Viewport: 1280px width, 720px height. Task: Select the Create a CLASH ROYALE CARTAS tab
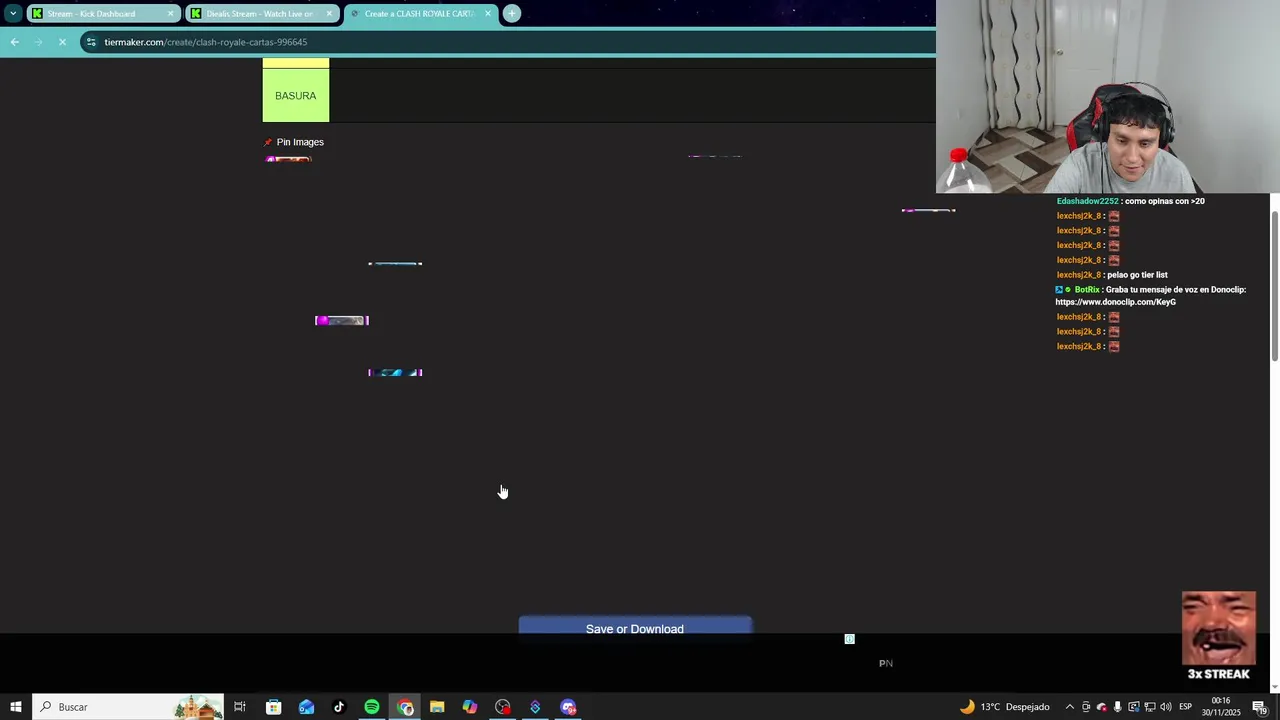coord(419,13)
